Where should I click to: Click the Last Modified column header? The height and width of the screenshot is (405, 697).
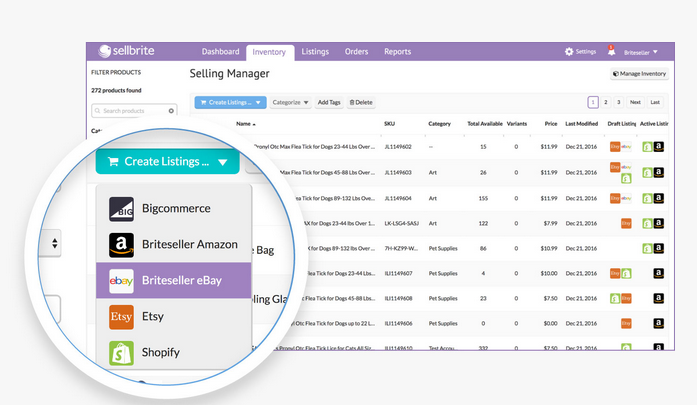point(581,124)
